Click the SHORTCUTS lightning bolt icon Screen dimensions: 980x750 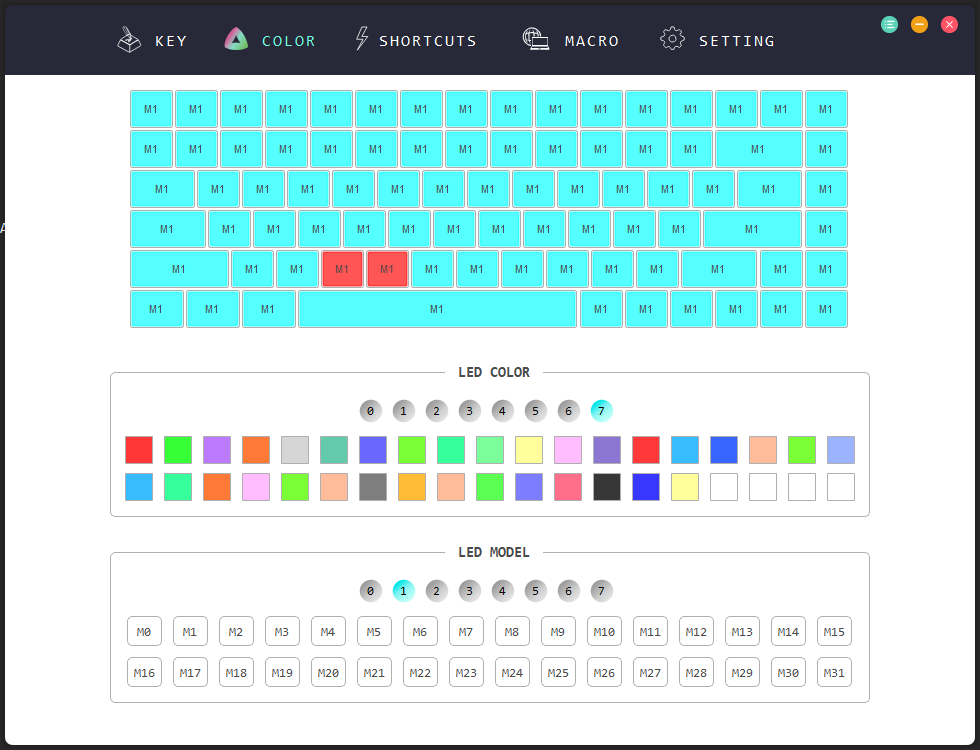click(x=362, y=39)
